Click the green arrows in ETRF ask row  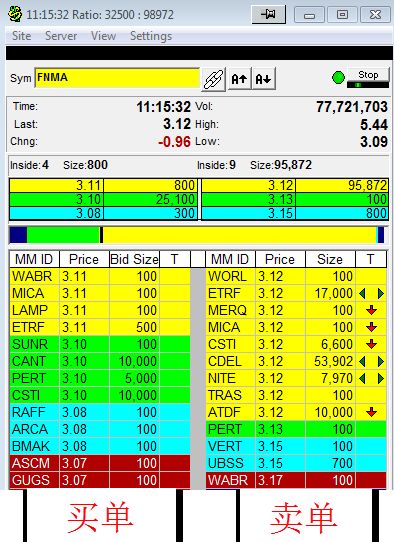click(x=372, y=293)
